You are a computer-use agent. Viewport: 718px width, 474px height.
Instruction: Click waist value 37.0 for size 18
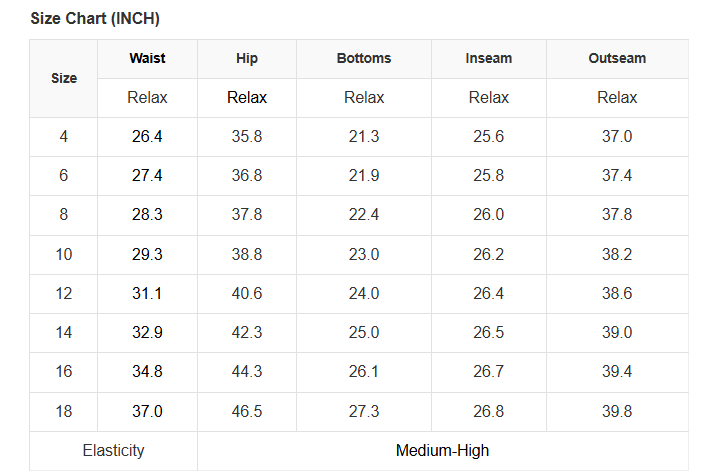tap(147, 411)
